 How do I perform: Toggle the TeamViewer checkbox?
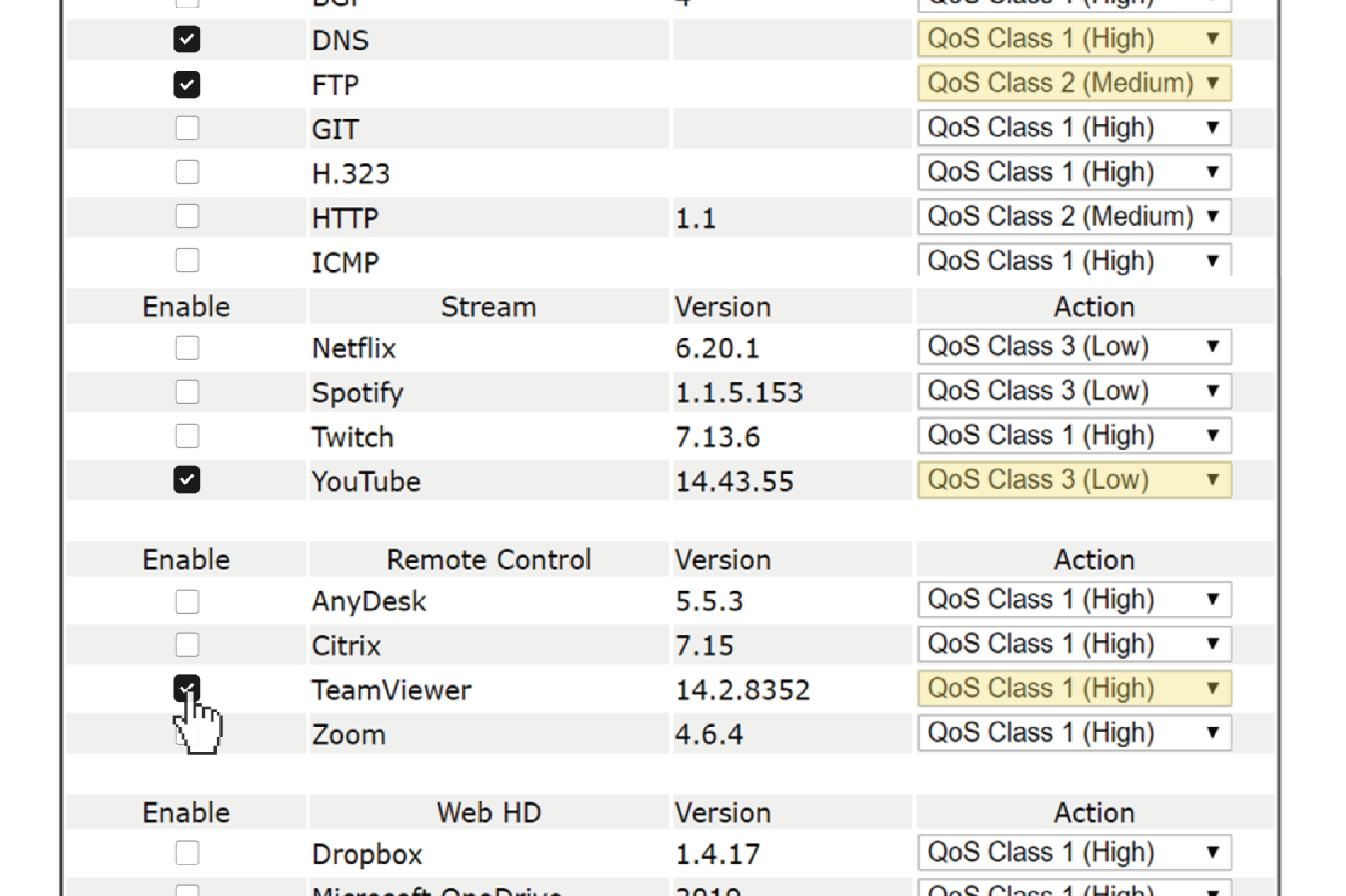pyautogui.click(x=187, y=688)
